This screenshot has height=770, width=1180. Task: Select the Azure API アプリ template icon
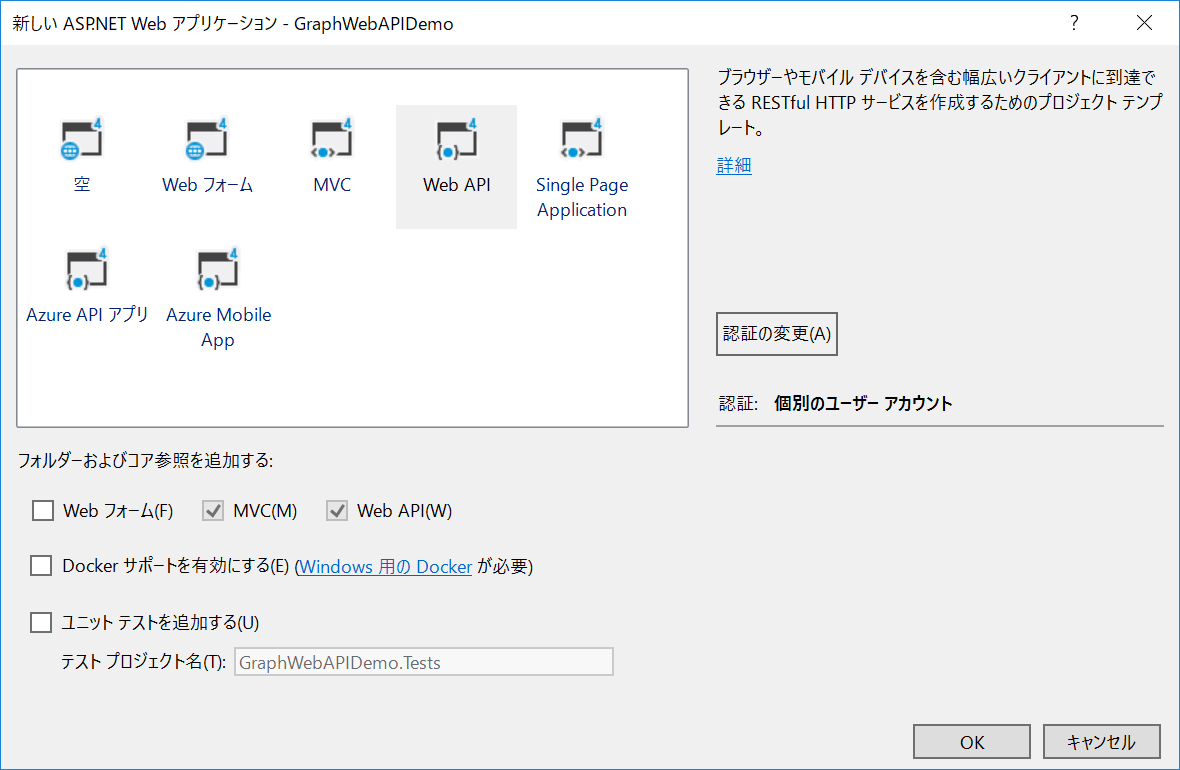point(87,270)
